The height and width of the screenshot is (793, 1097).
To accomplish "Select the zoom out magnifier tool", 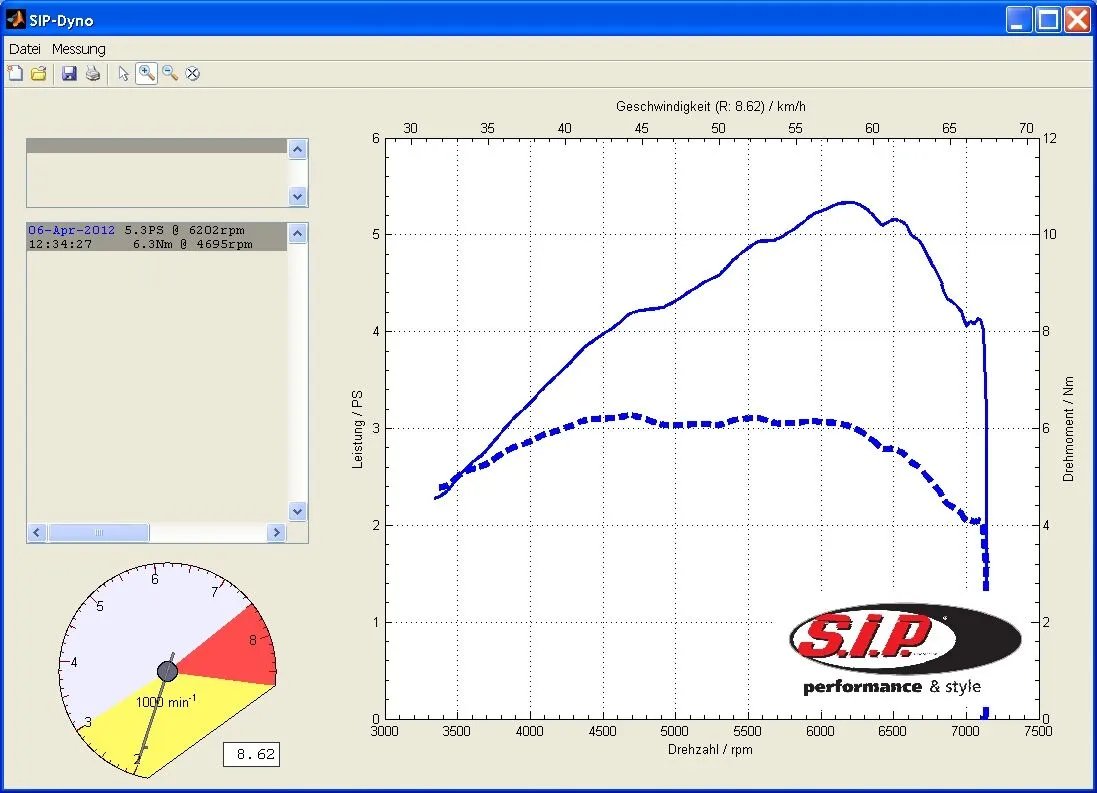I will (x=170, y=73).
